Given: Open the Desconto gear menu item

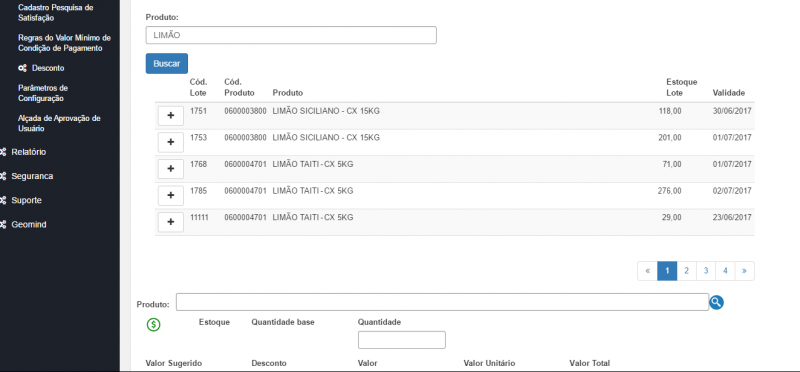Looking at the screenshot, I should (x=41, y=68).
